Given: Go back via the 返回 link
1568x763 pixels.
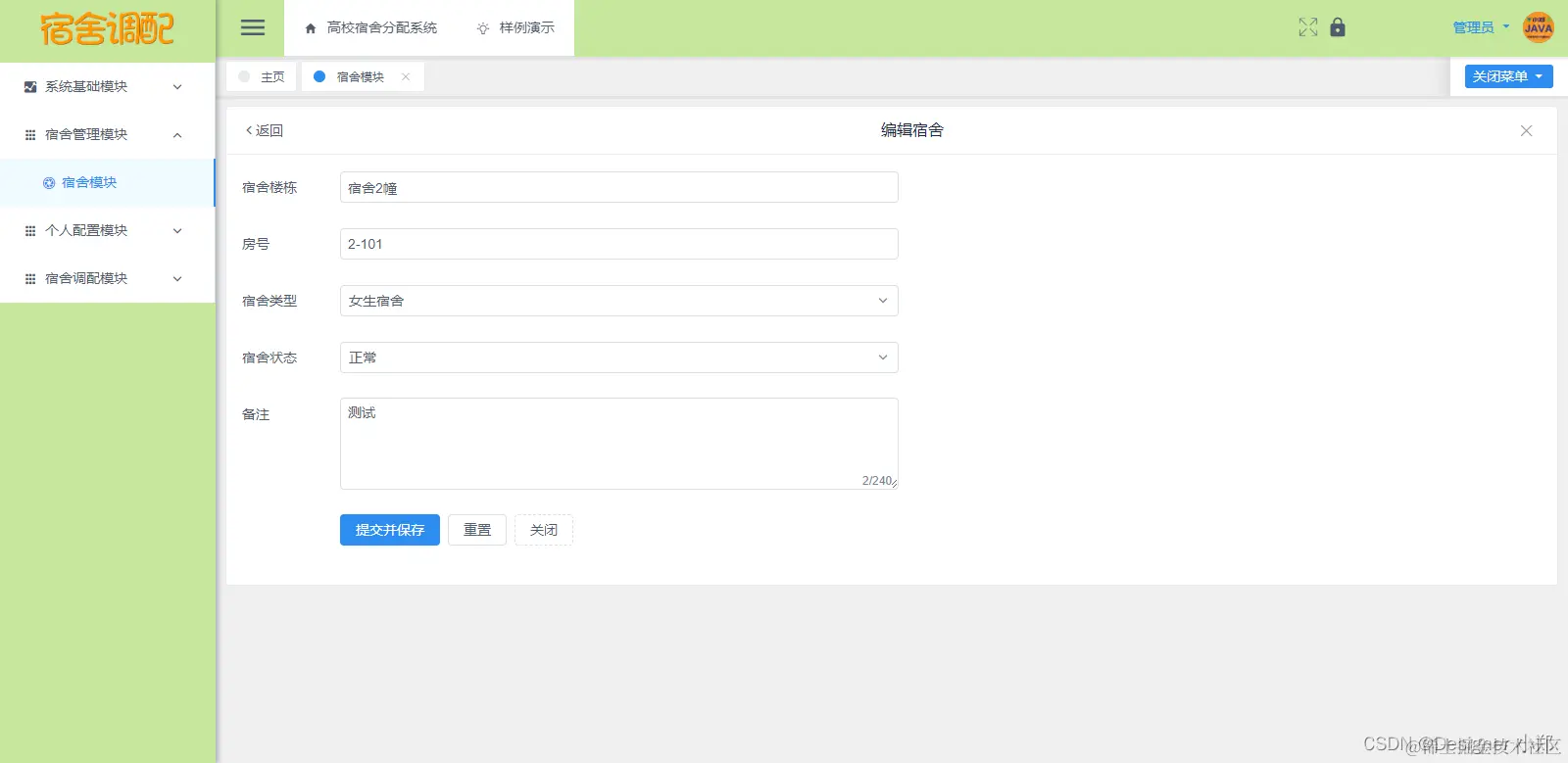Looking at the screenshot, I should [264, 130].
